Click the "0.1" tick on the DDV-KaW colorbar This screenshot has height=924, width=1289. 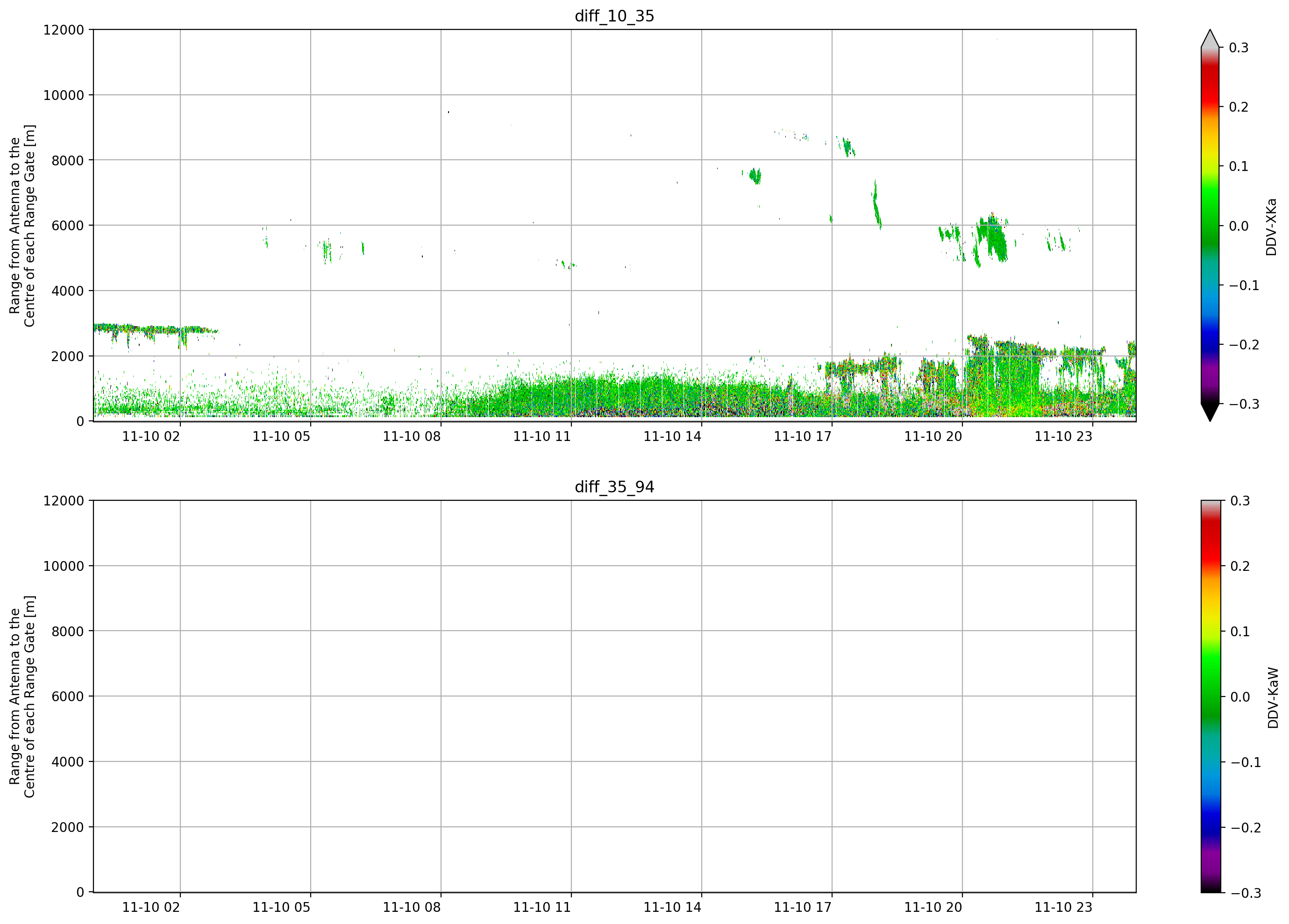click(x=1240, y=632)
